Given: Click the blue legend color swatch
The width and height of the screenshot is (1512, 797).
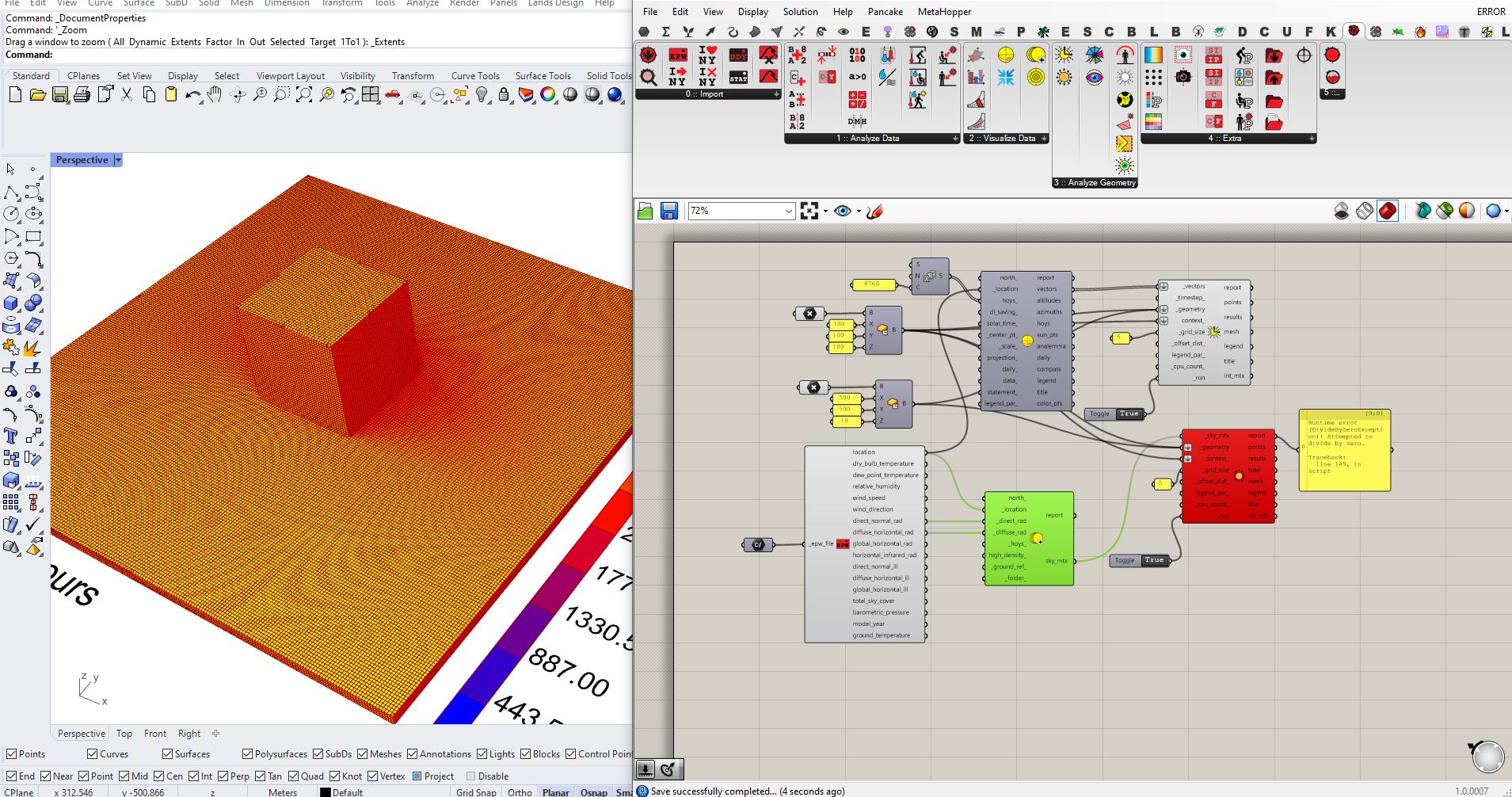Looking at the screenshot, I should [x=461, y=709].
